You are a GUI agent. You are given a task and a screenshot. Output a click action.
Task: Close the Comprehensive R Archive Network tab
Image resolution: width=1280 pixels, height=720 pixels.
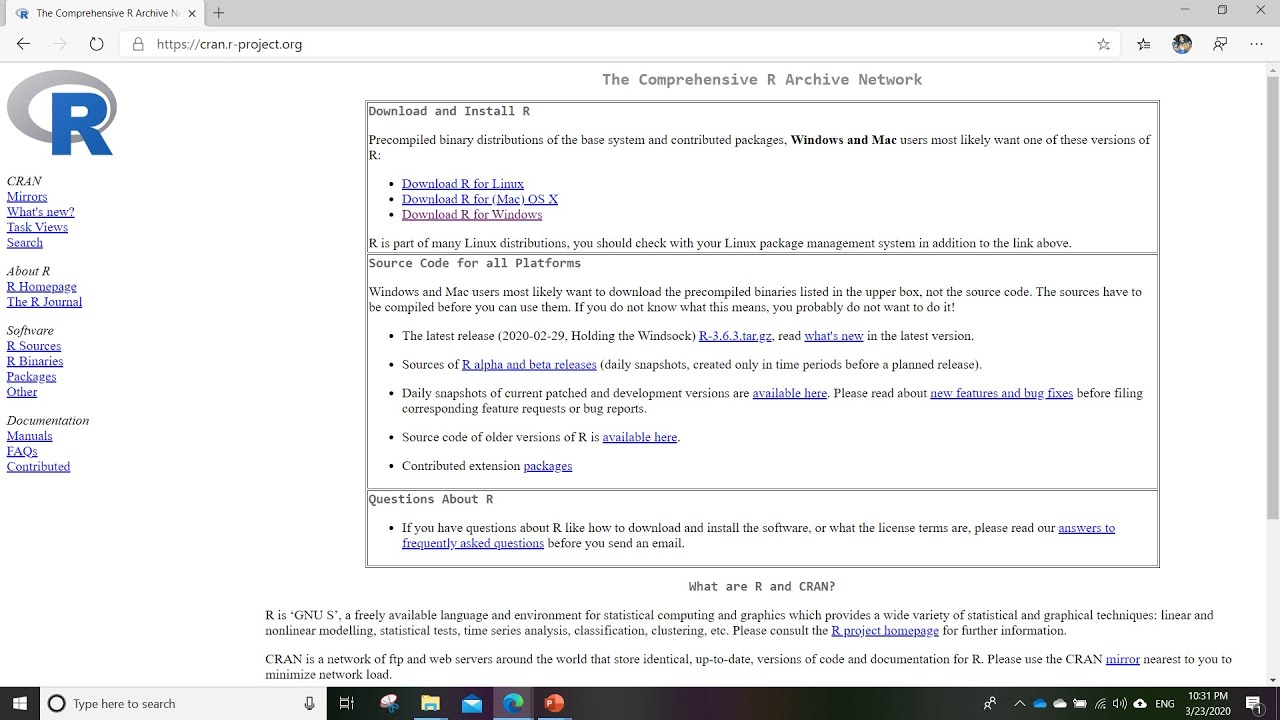(192, 13)
